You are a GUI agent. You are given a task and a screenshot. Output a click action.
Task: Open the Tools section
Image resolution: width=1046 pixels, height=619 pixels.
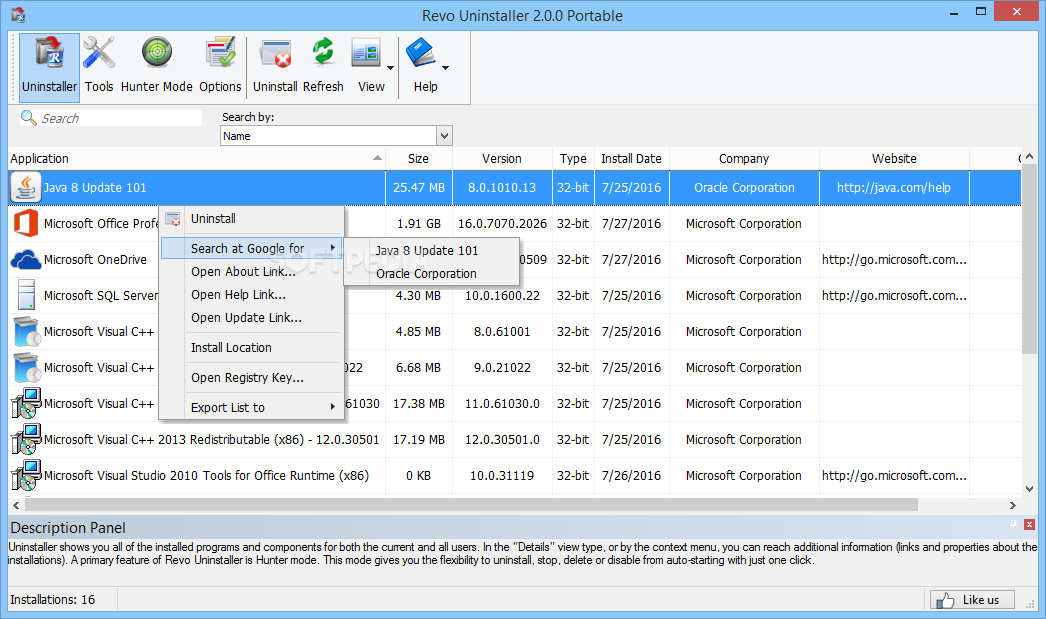coord(99,63)
